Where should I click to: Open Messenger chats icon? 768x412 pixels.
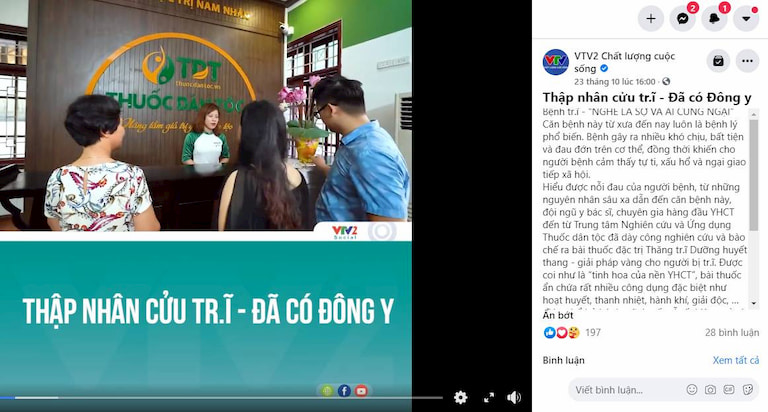[x=682, y=19]
